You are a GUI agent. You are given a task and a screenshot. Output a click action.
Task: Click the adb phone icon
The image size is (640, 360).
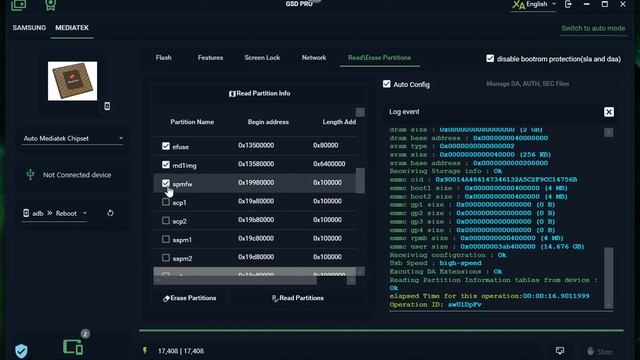click(x=26, y=213)
